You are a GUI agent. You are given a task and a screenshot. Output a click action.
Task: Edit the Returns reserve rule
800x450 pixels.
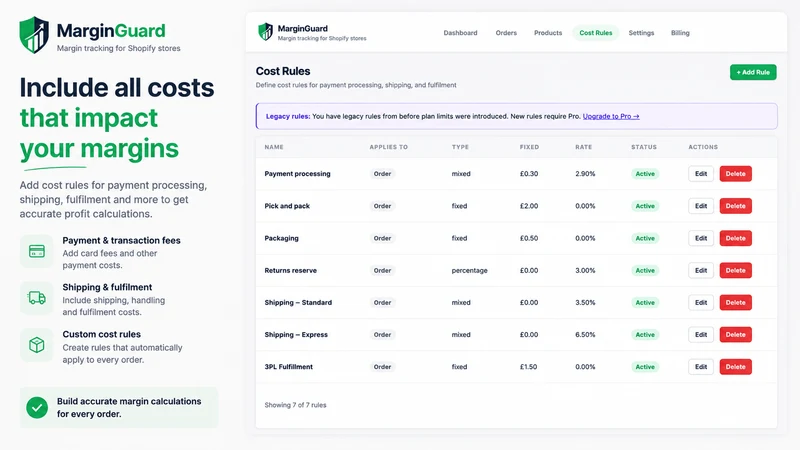[x=701, y=270]
